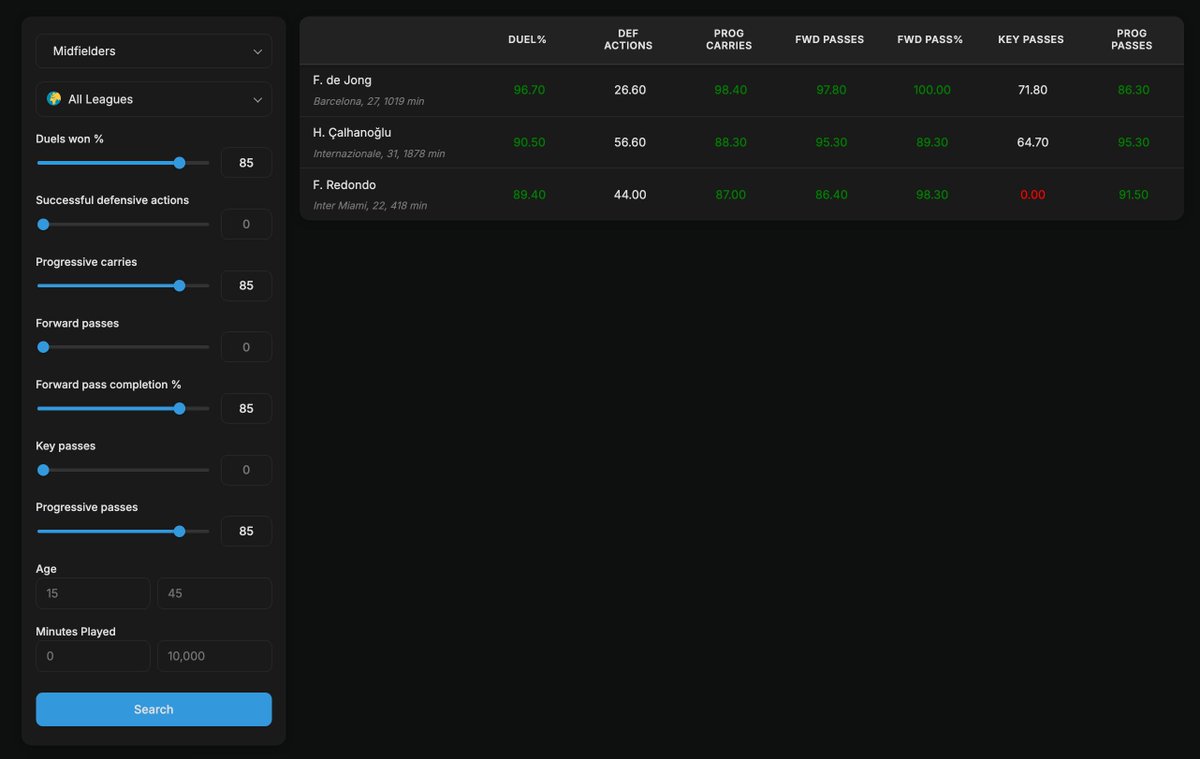Click the Key passes slider handle

click(x=43, y=470)
